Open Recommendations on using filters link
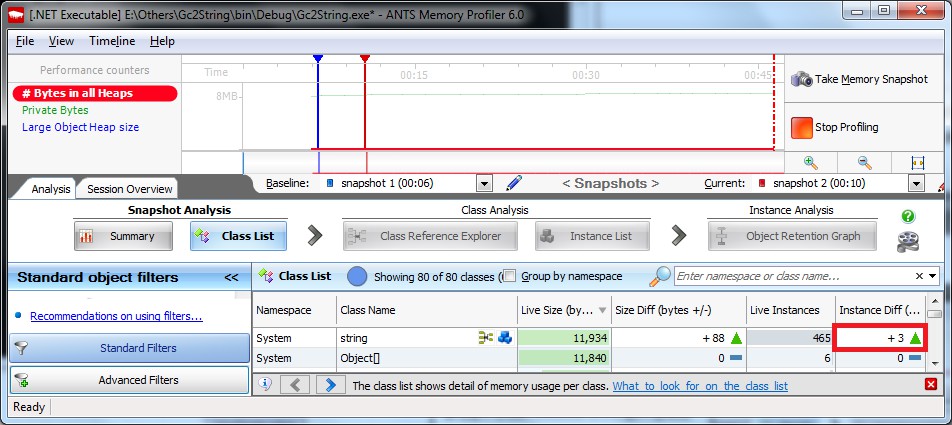The image size is (952, 425). (116, 316)
